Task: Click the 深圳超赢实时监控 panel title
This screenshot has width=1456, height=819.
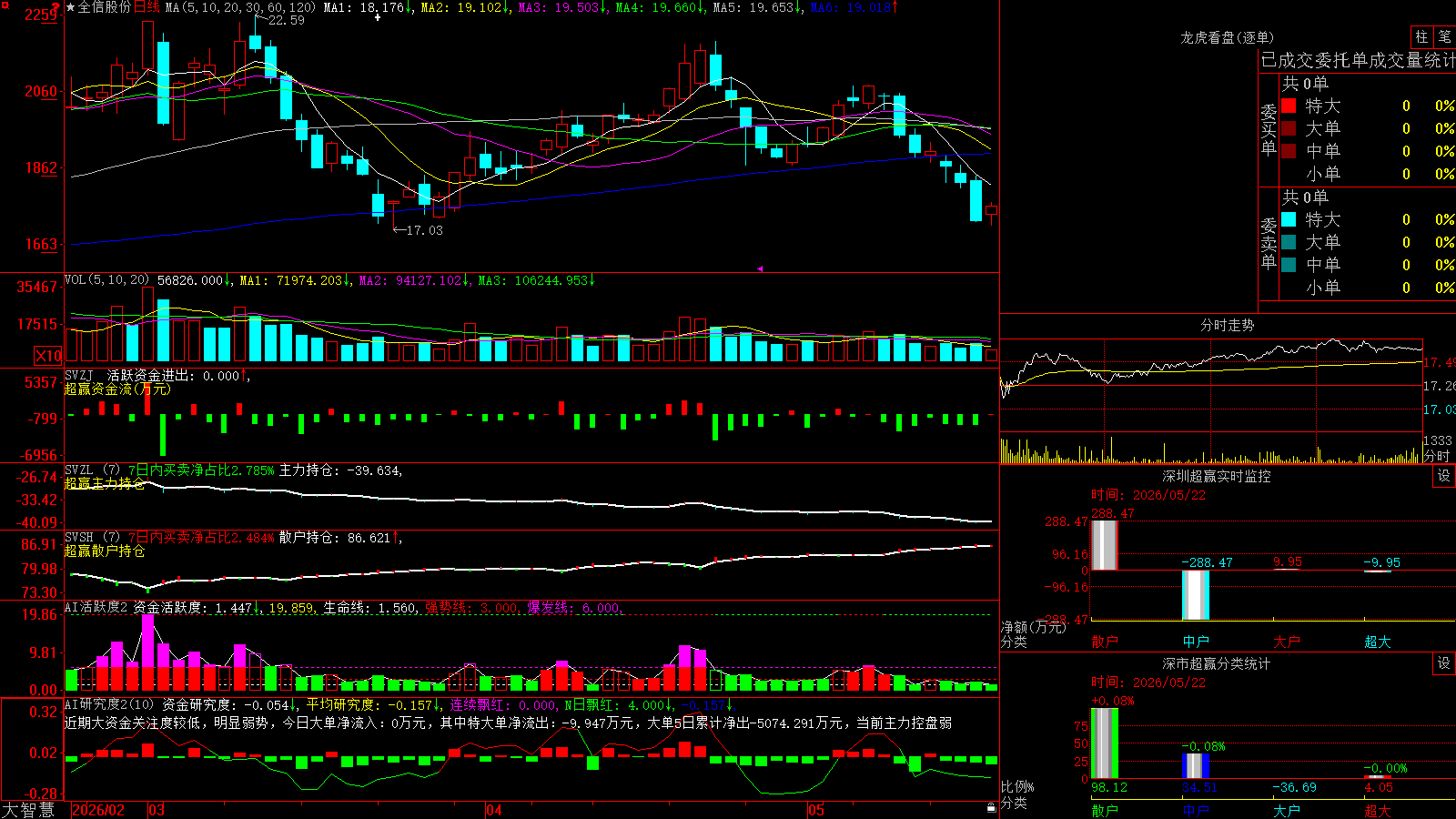Action: (x=1217, y=476)
